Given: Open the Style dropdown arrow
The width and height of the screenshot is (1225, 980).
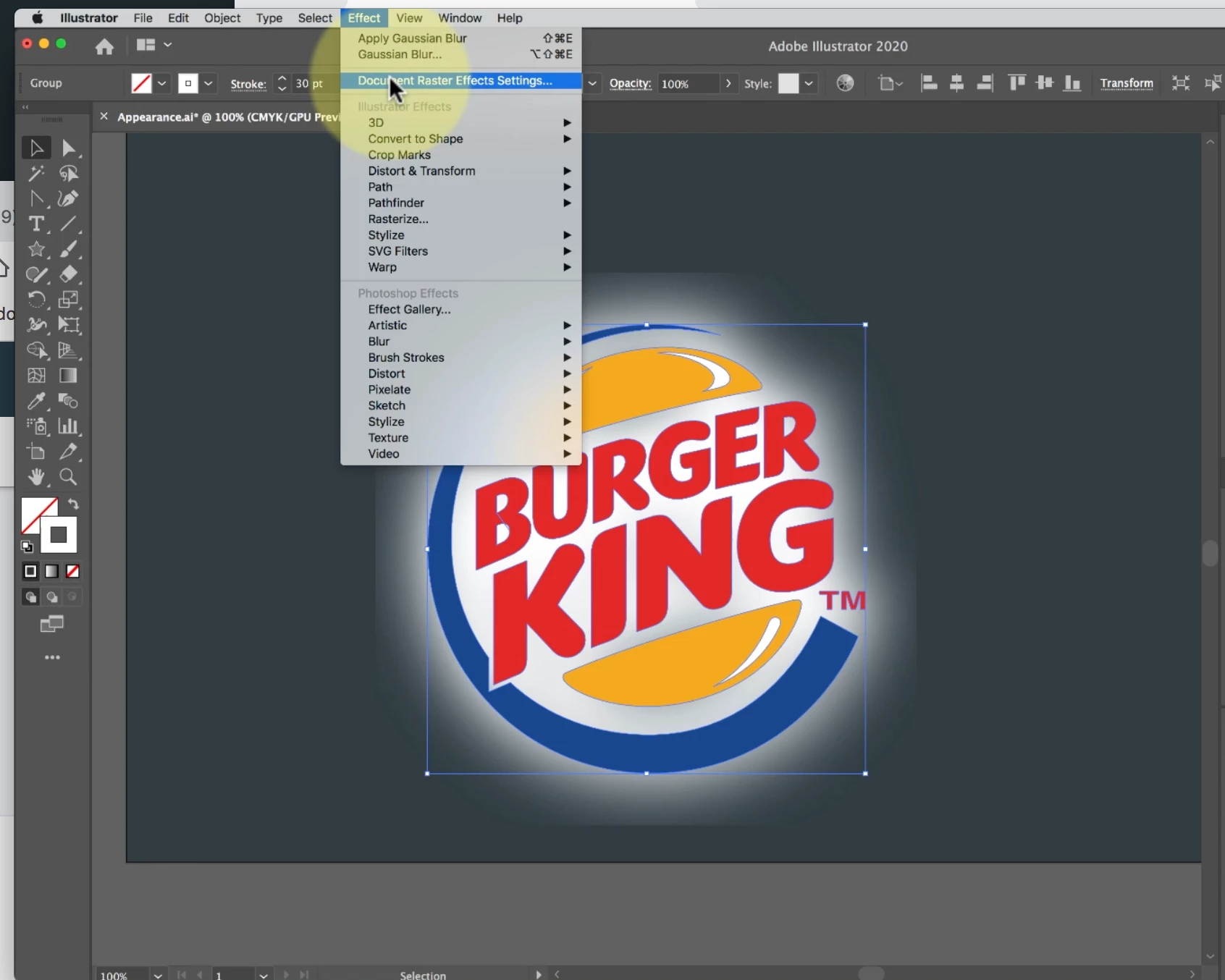Looking at the screenshot, I should coord(809,83).
